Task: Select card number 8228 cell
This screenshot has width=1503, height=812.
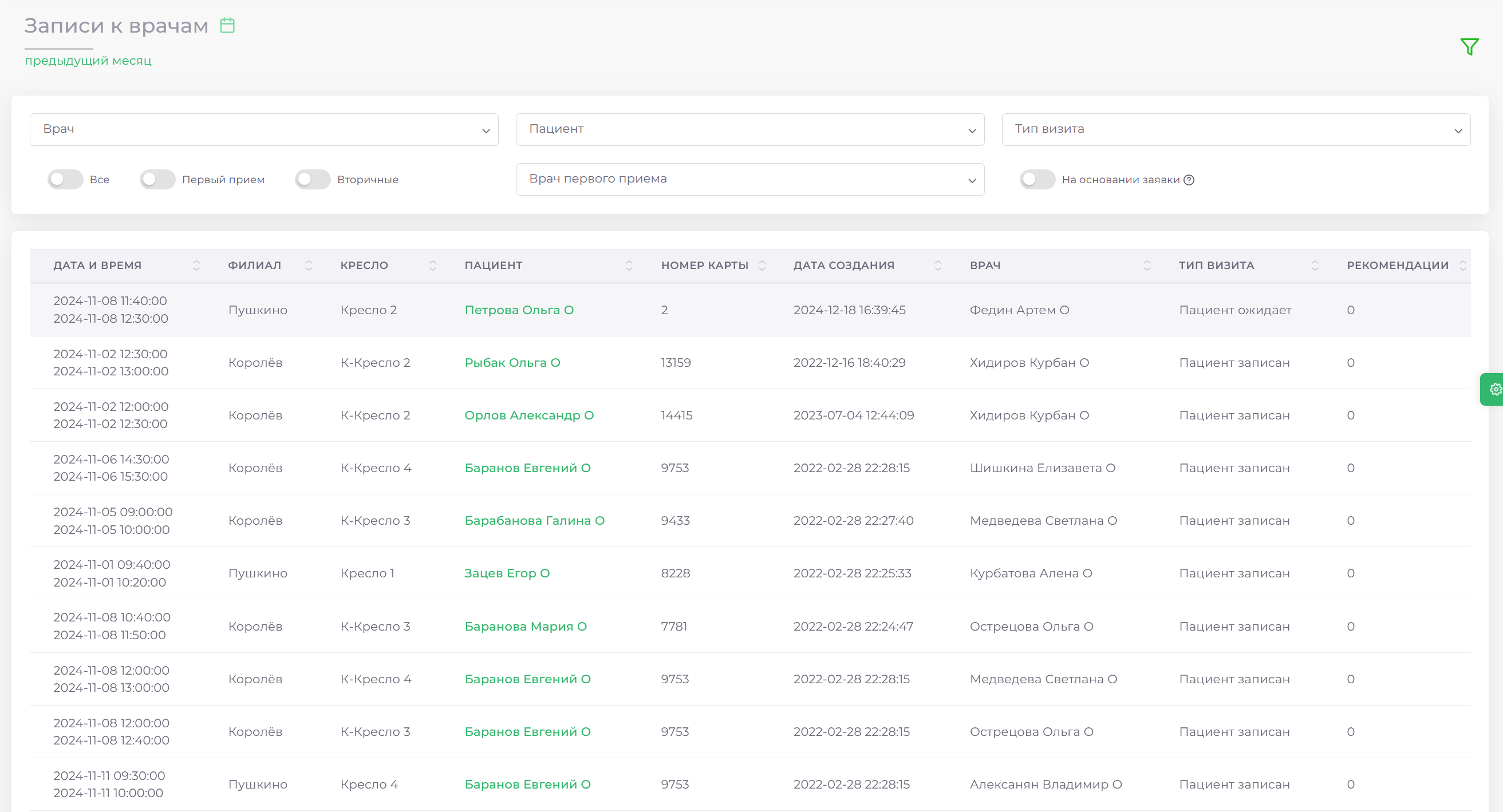Action: (x=675, y=573)
